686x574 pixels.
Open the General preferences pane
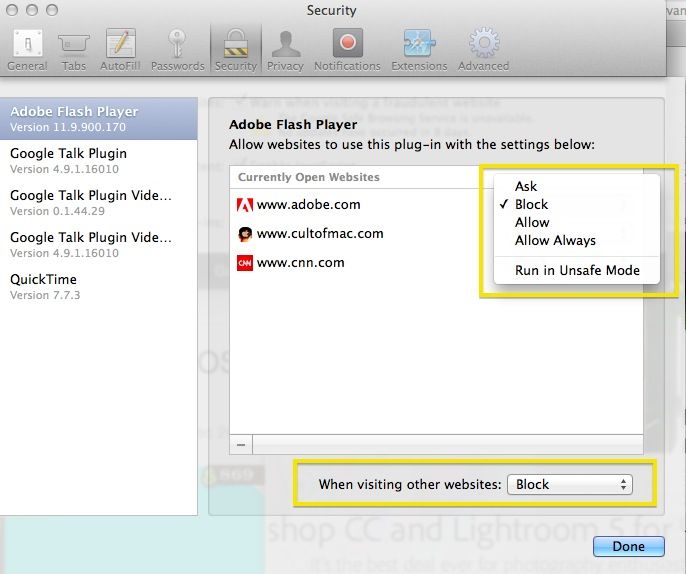[x=26, y=49]
